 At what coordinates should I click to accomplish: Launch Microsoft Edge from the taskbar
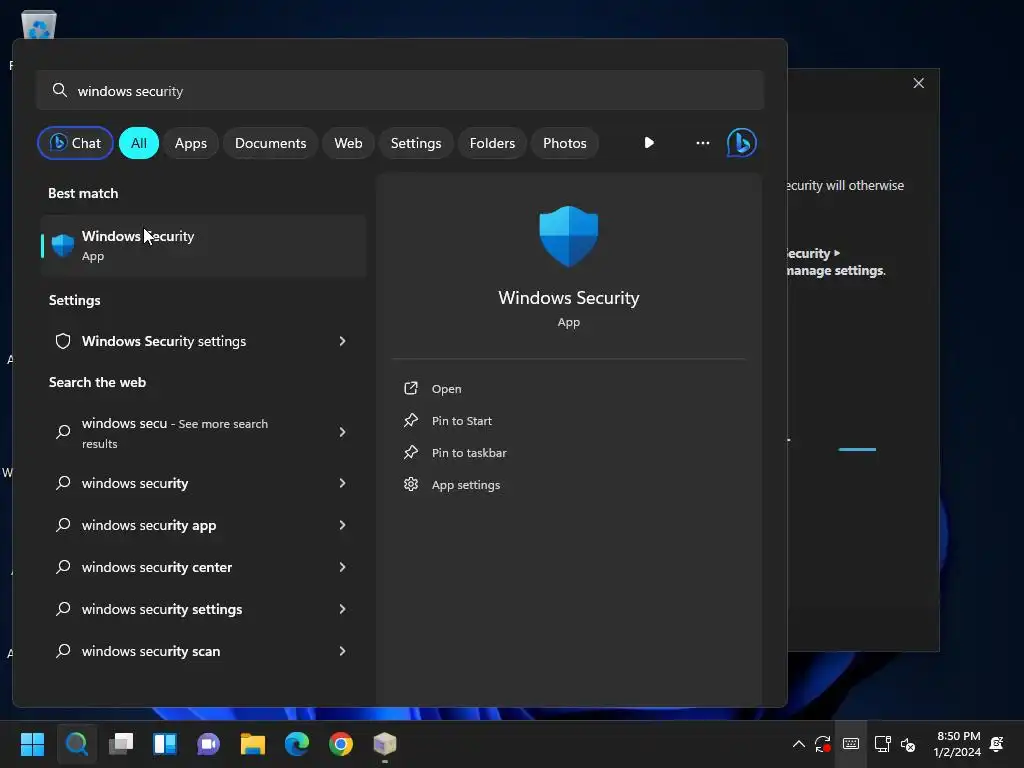(x=296, y=744)
